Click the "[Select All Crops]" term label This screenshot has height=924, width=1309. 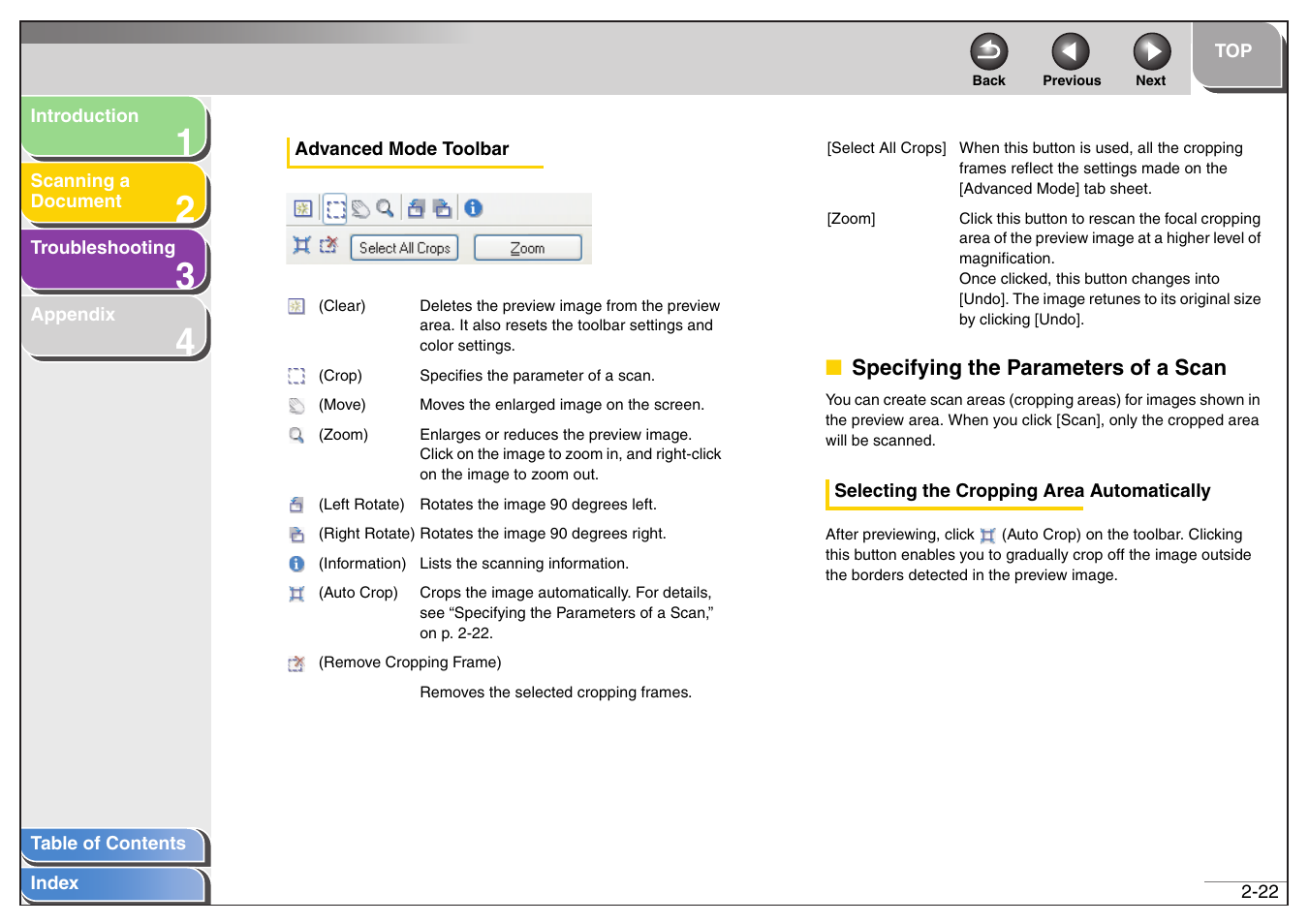(x=886, y=148)
